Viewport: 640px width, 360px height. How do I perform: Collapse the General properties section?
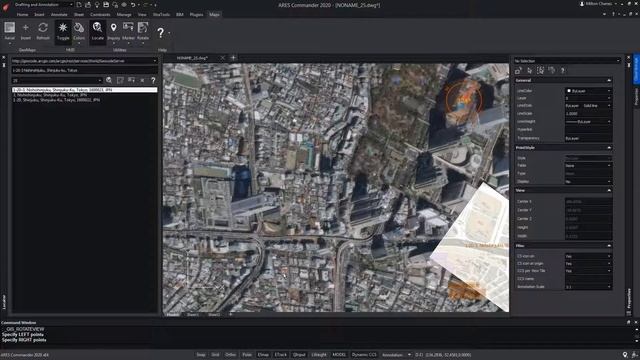tap(609, 80)
